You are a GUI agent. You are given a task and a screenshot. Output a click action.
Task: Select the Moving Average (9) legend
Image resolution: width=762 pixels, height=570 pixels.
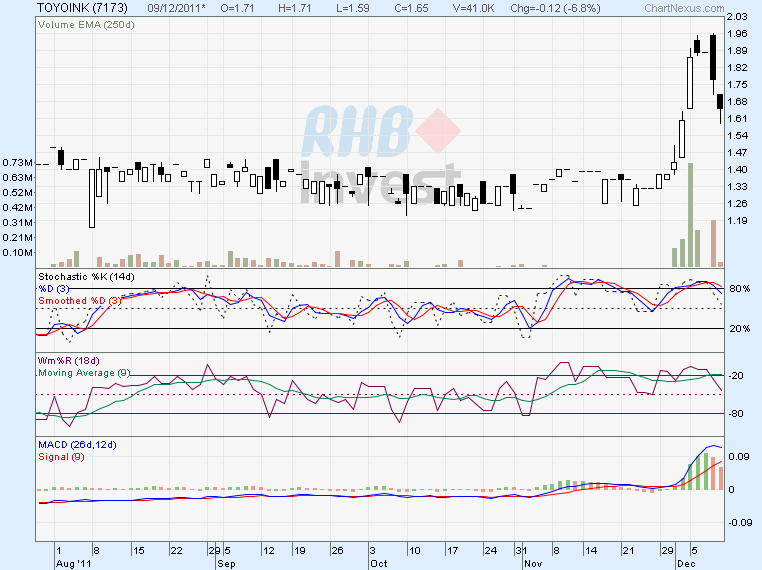pos(83,373)
